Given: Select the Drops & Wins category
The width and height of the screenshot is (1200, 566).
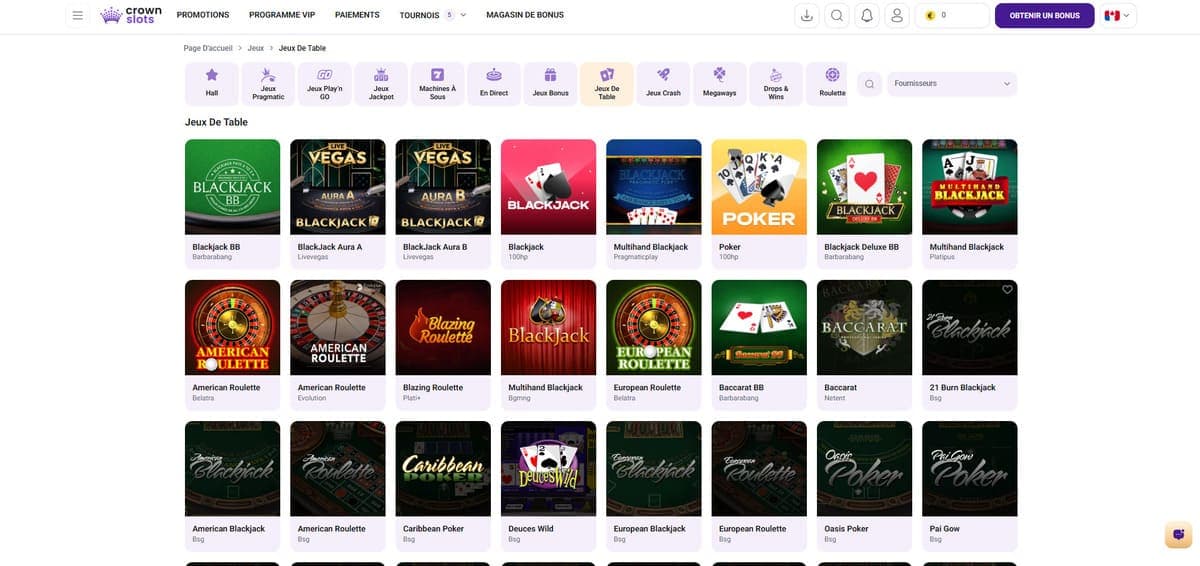Looking at the screenshot, I should click(x=776, y=84).
